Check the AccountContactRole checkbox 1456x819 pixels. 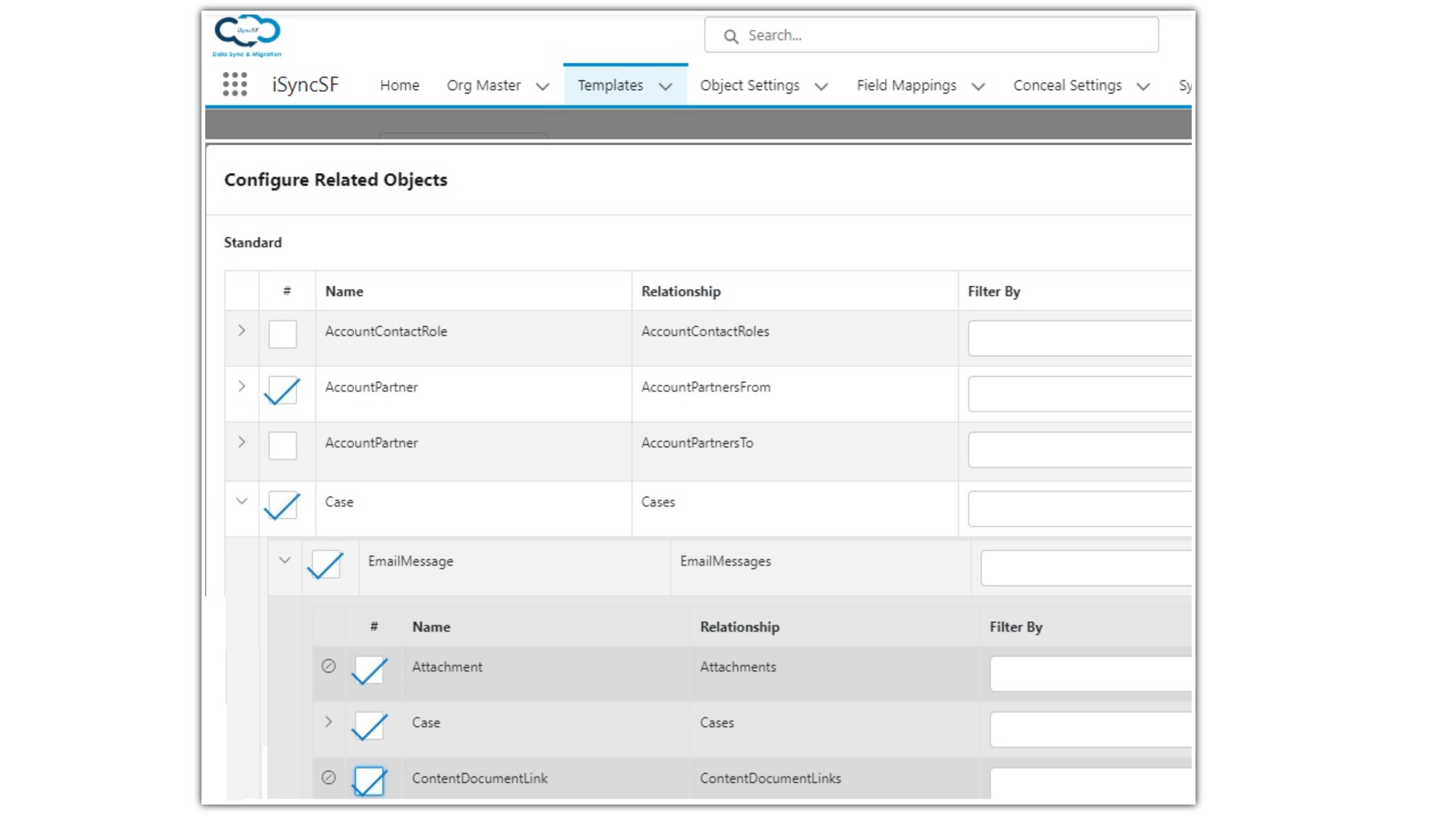(x=283, y=334)
